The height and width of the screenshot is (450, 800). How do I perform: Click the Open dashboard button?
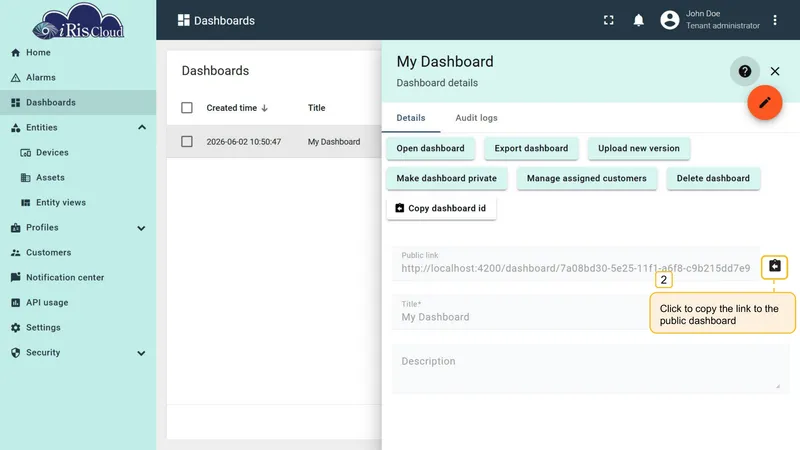click(431, 148)
